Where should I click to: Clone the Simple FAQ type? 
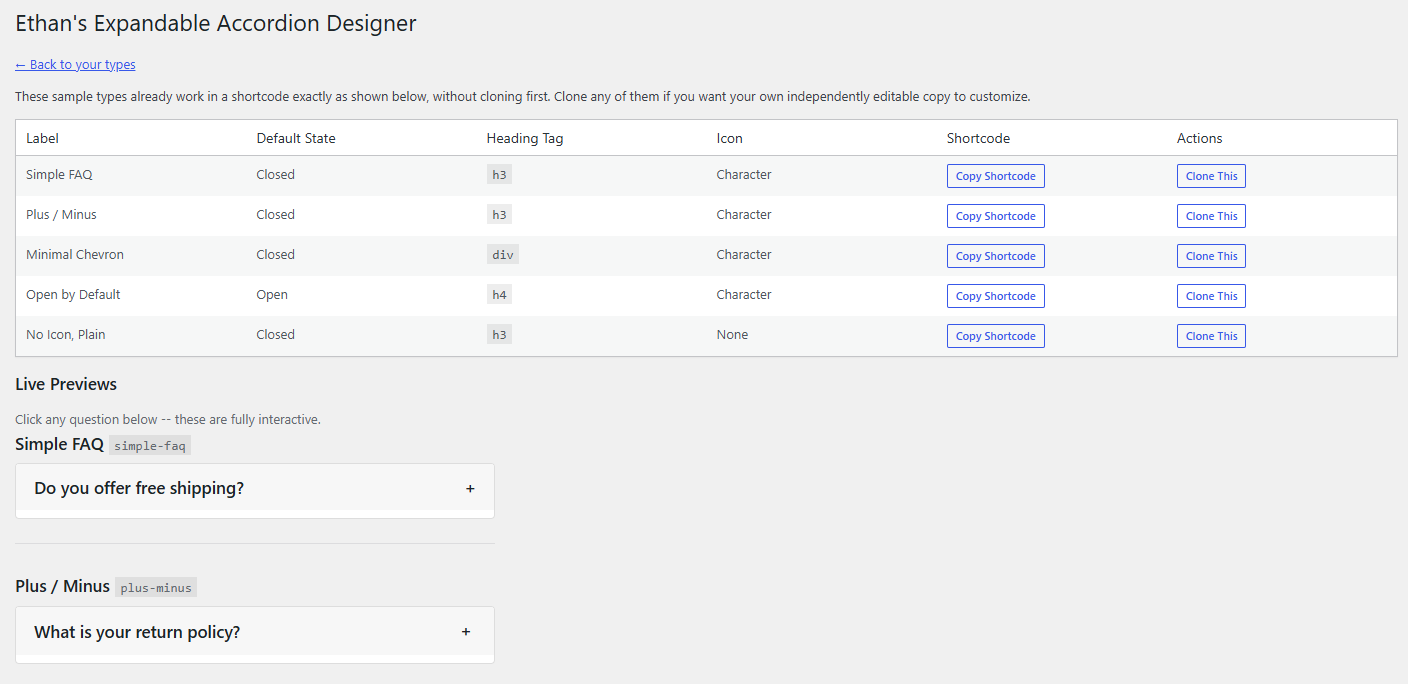click(x=1211, y=176)
